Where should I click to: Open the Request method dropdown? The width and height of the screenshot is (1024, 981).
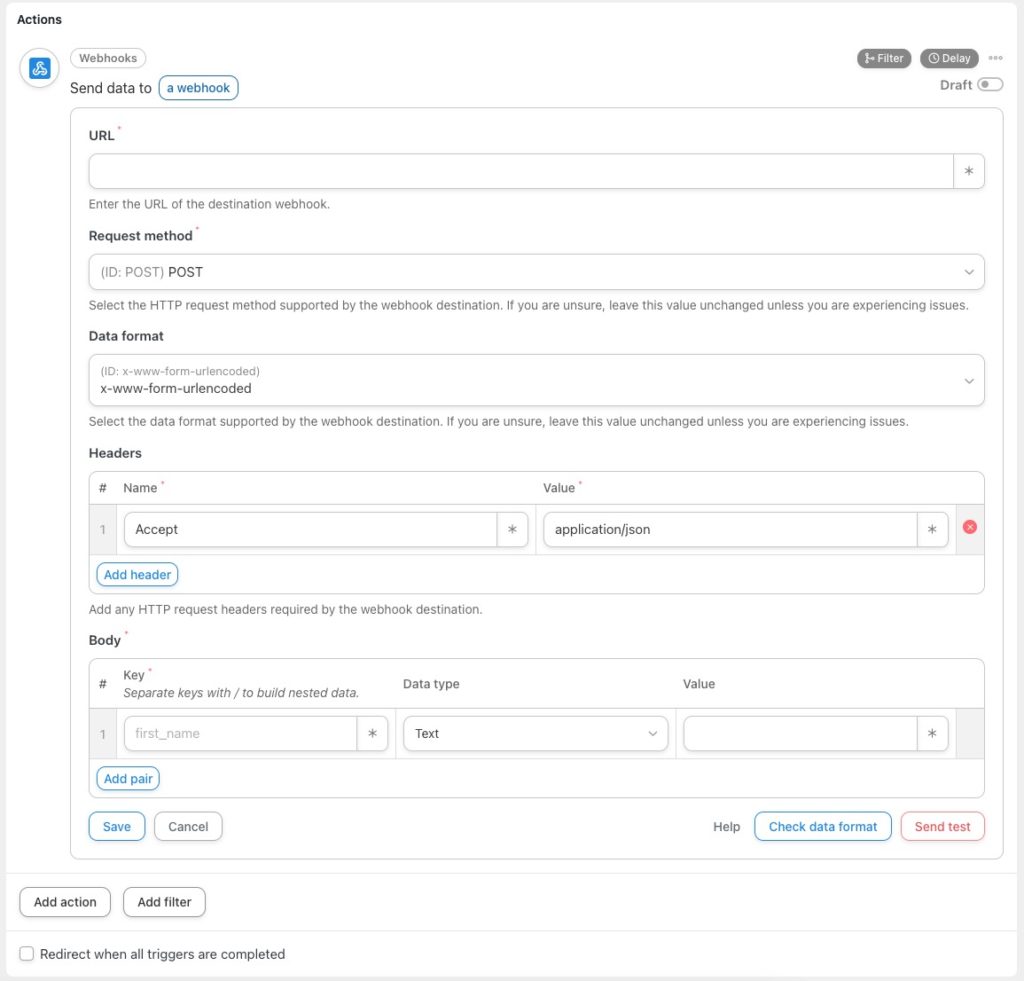pyautogui.click(x=536, y=271)
